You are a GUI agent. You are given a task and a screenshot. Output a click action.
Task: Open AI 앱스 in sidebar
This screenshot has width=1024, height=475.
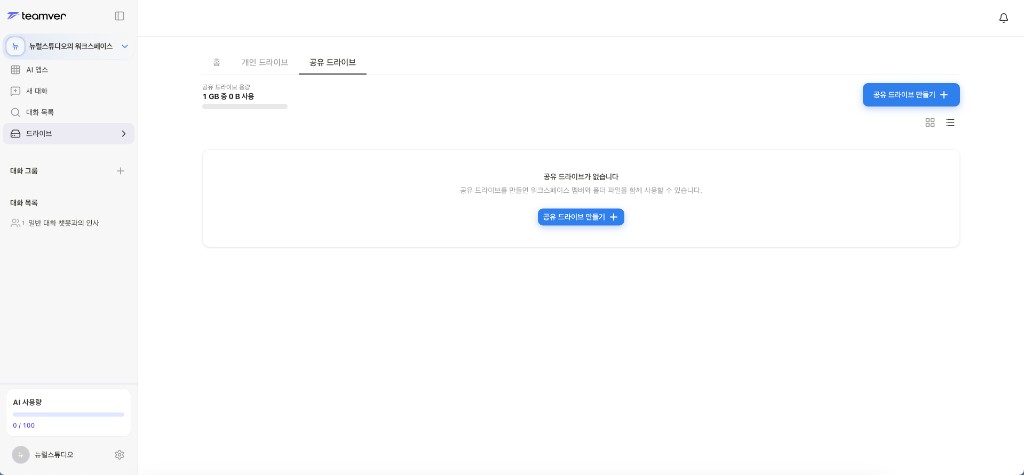coord(69,69)
